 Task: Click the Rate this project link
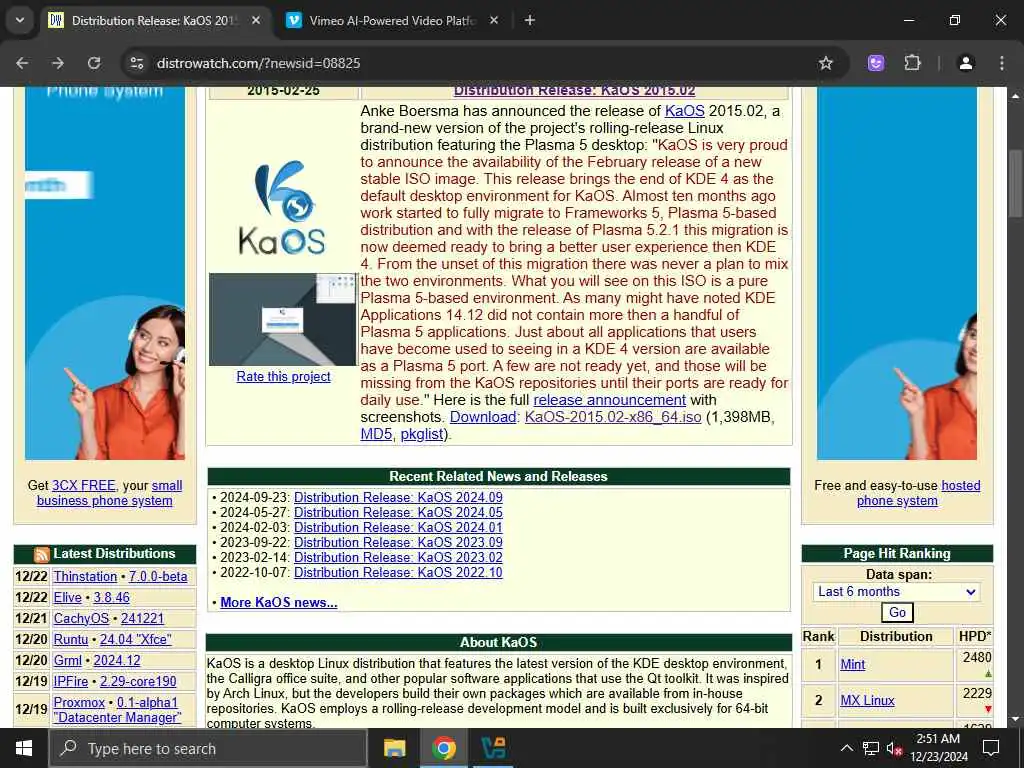pyautogui.click(x=283, y=377)
